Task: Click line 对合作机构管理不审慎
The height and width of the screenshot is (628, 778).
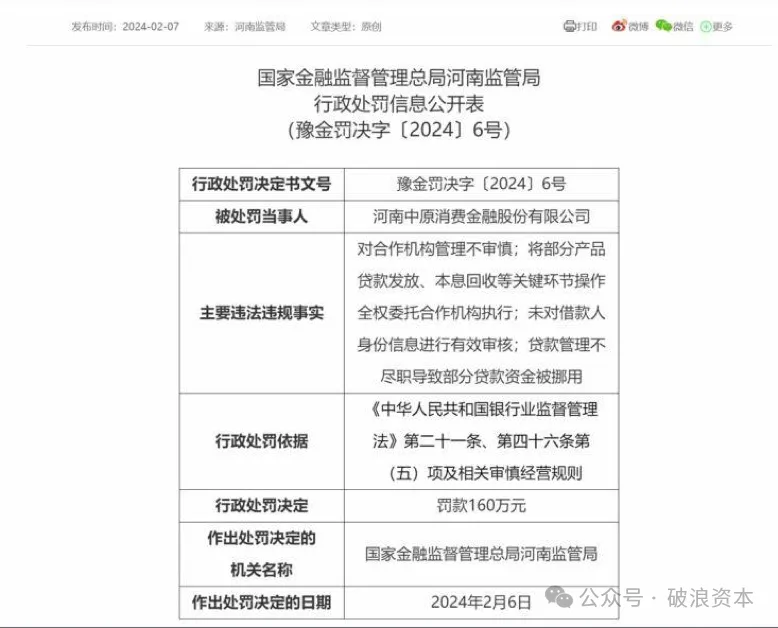Action: [435, 249]
